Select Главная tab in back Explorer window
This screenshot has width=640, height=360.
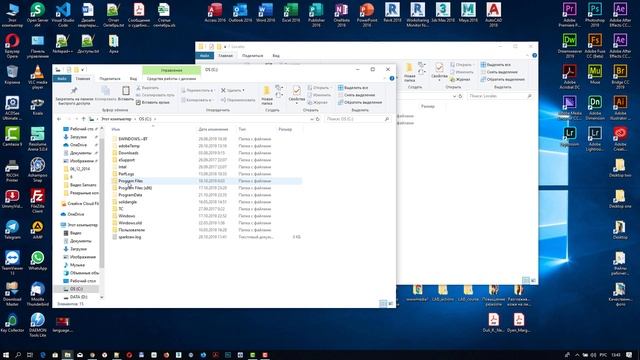tap(225, 56)
